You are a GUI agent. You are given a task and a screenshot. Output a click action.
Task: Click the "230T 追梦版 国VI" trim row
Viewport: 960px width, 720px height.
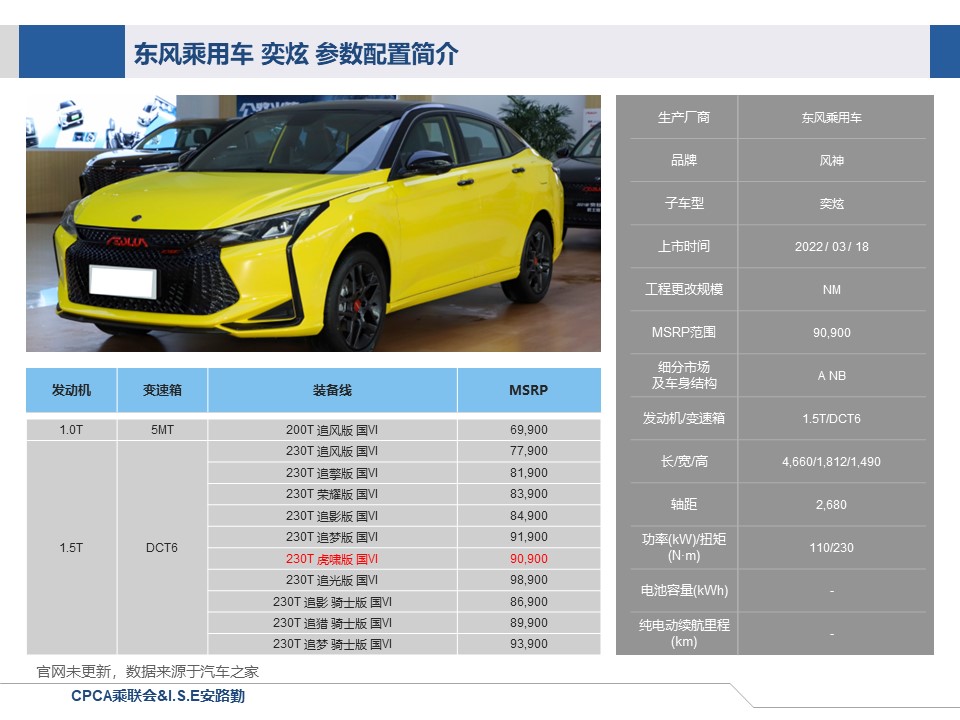click(x=332, y=537)
